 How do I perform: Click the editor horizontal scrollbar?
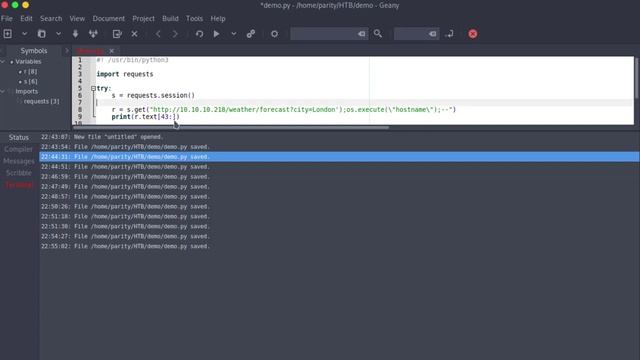point(231,127)
